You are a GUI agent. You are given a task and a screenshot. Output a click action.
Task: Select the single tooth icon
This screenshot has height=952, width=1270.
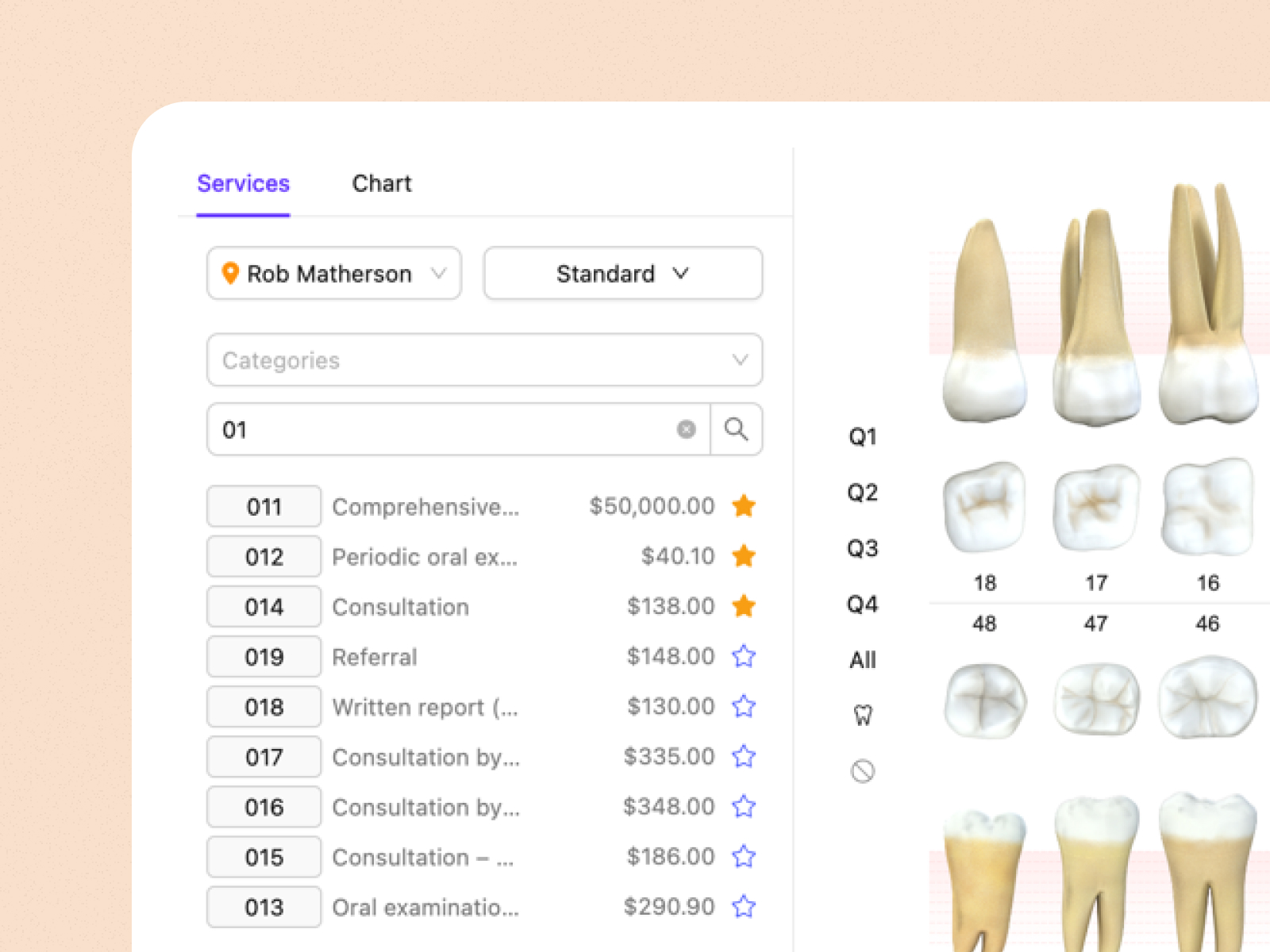coord(862,715)
